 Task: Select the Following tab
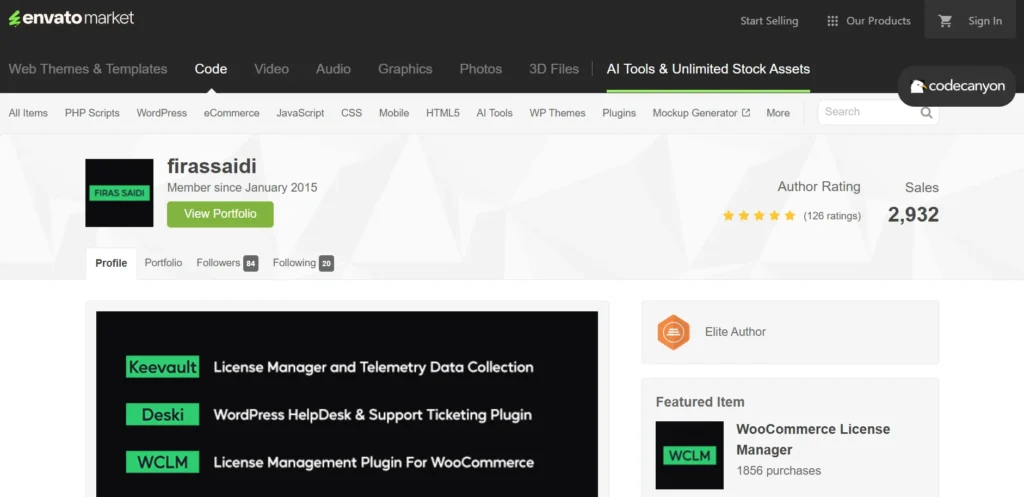[302, 263]
